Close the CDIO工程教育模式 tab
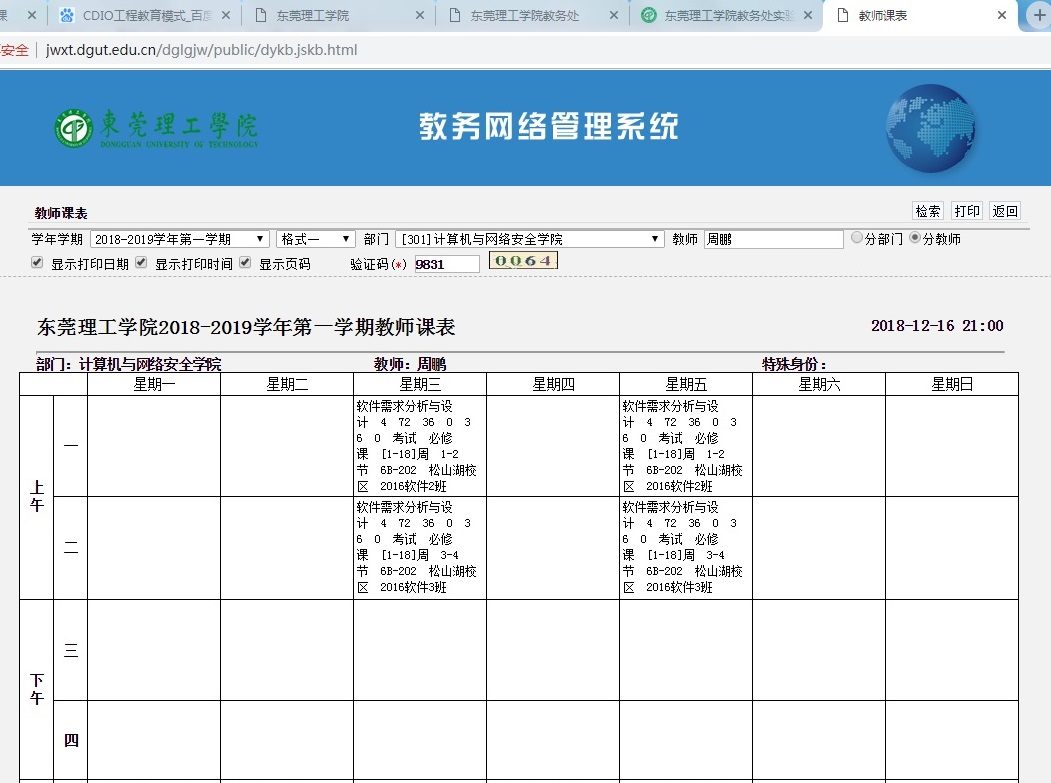 click(226, 15)
